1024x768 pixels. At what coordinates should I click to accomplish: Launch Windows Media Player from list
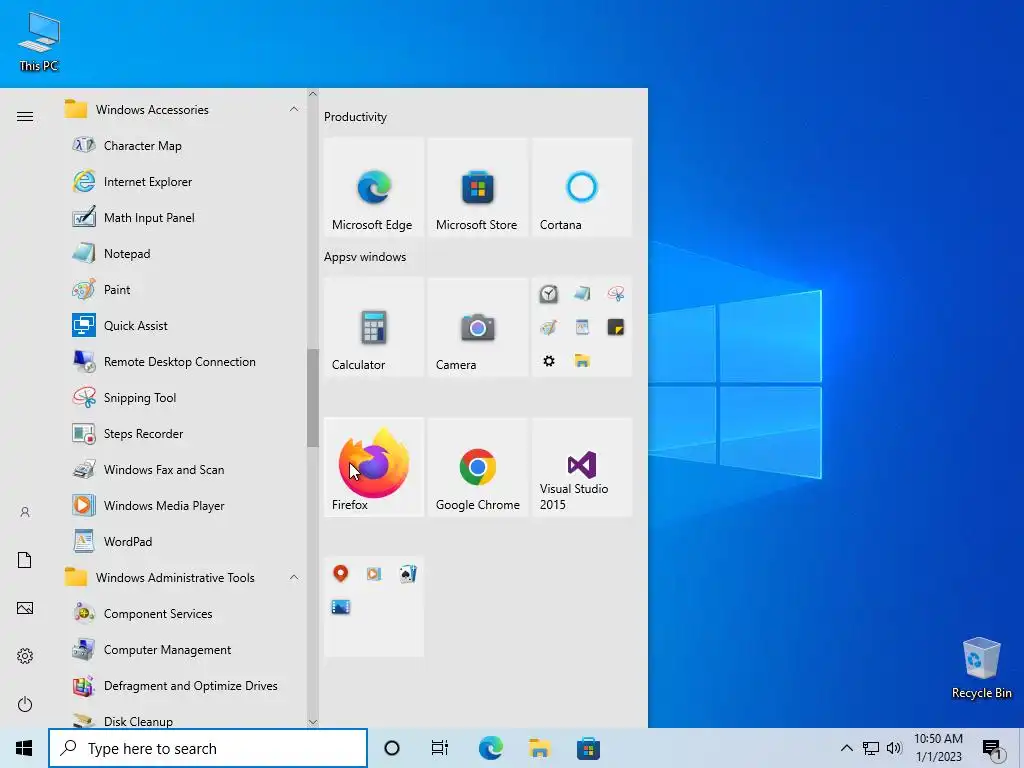tap(180, 505)
